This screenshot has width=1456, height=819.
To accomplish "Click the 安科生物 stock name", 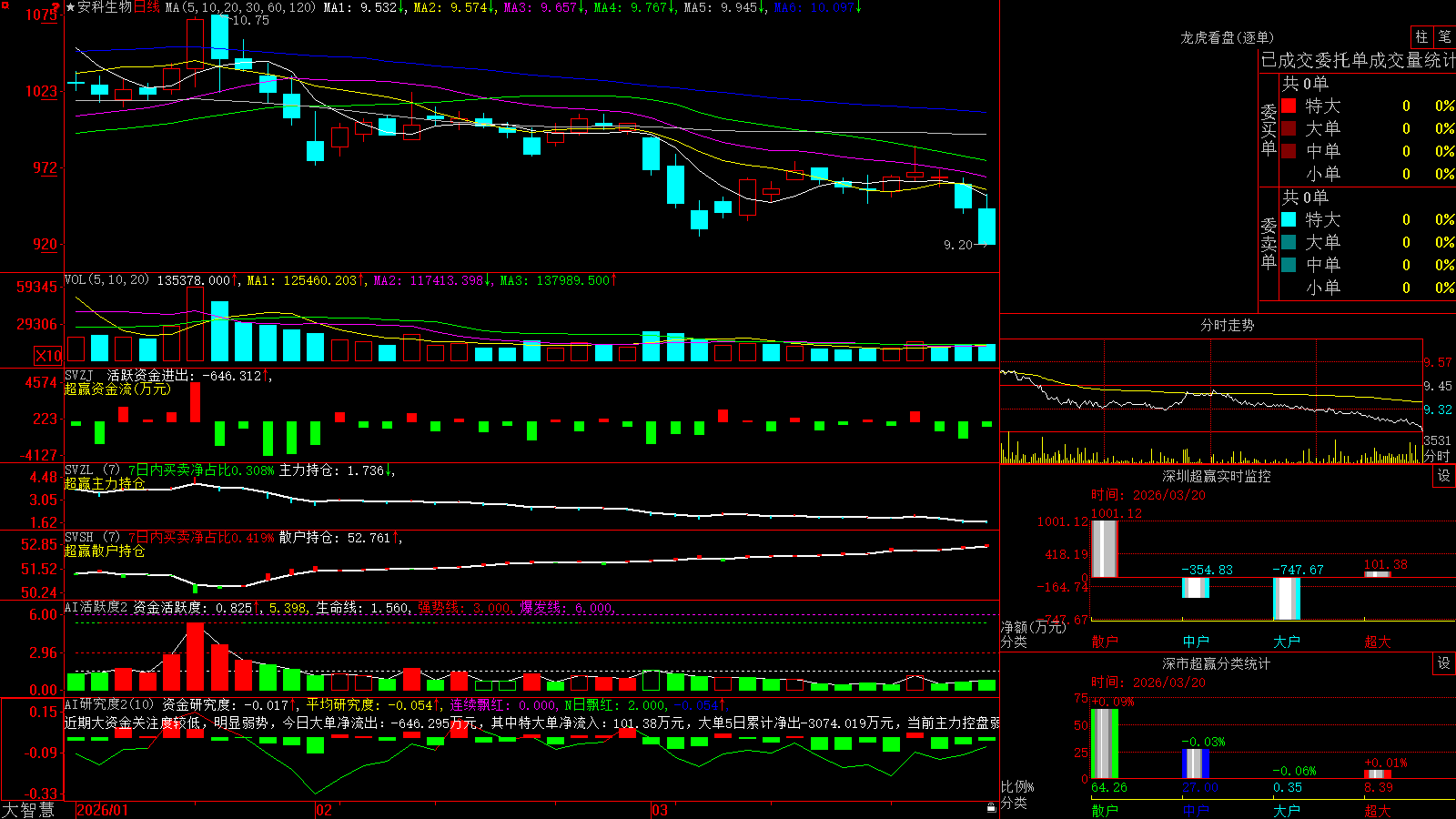I will (105, 7).
